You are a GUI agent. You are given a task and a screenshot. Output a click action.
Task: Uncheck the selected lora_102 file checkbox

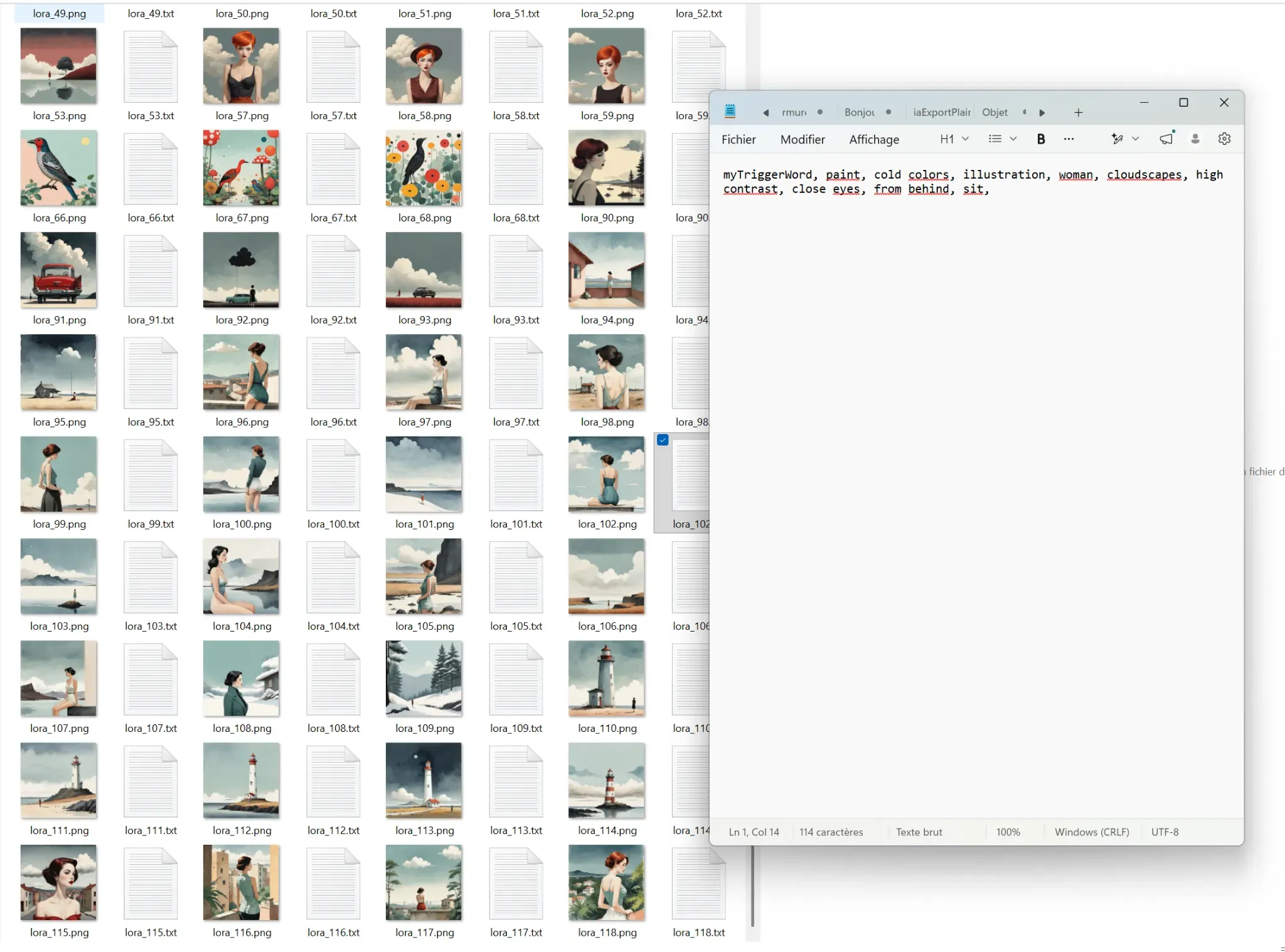pos(663,440)
